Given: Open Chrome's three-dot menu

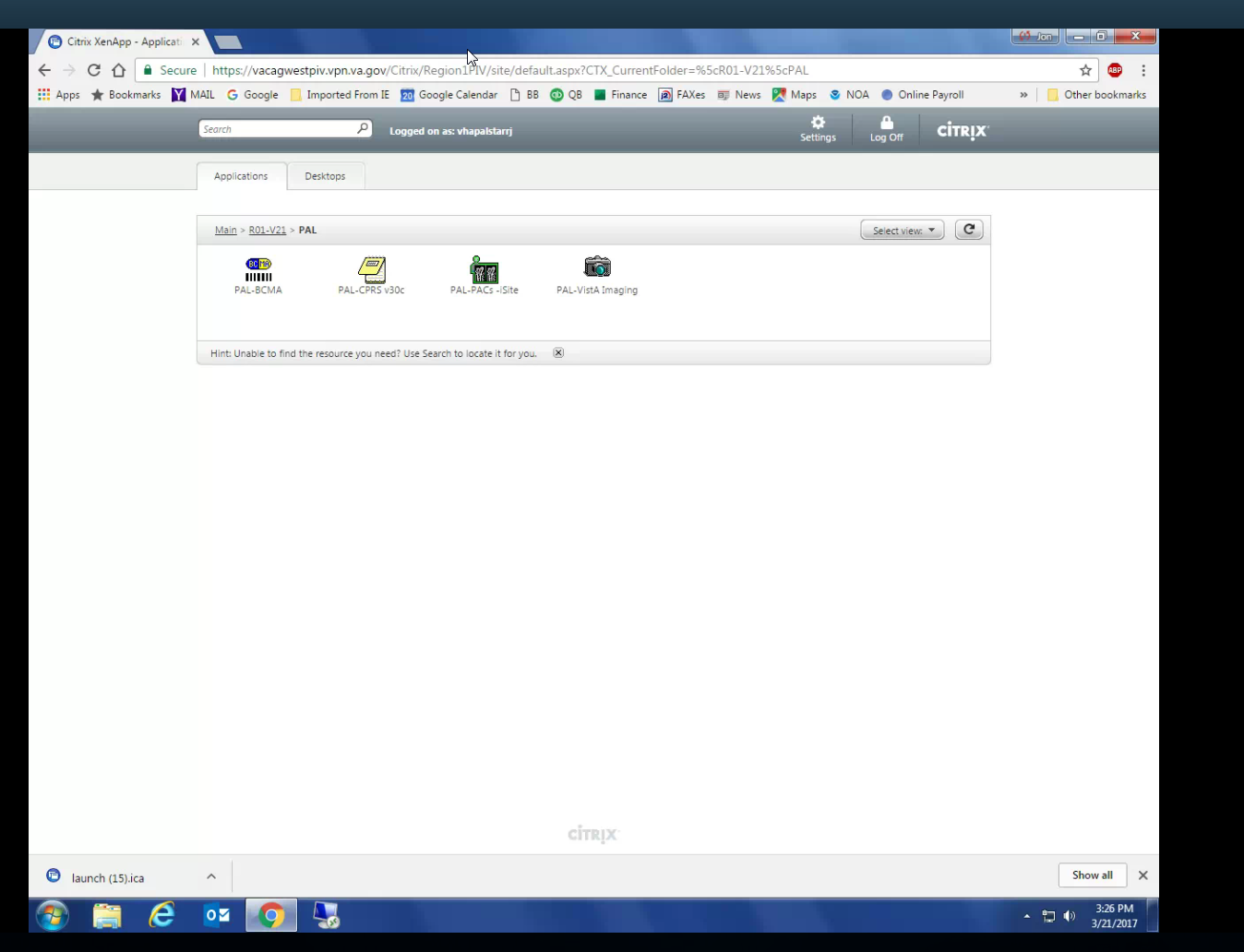Looking at the screenshot, I should (1143, 70).
